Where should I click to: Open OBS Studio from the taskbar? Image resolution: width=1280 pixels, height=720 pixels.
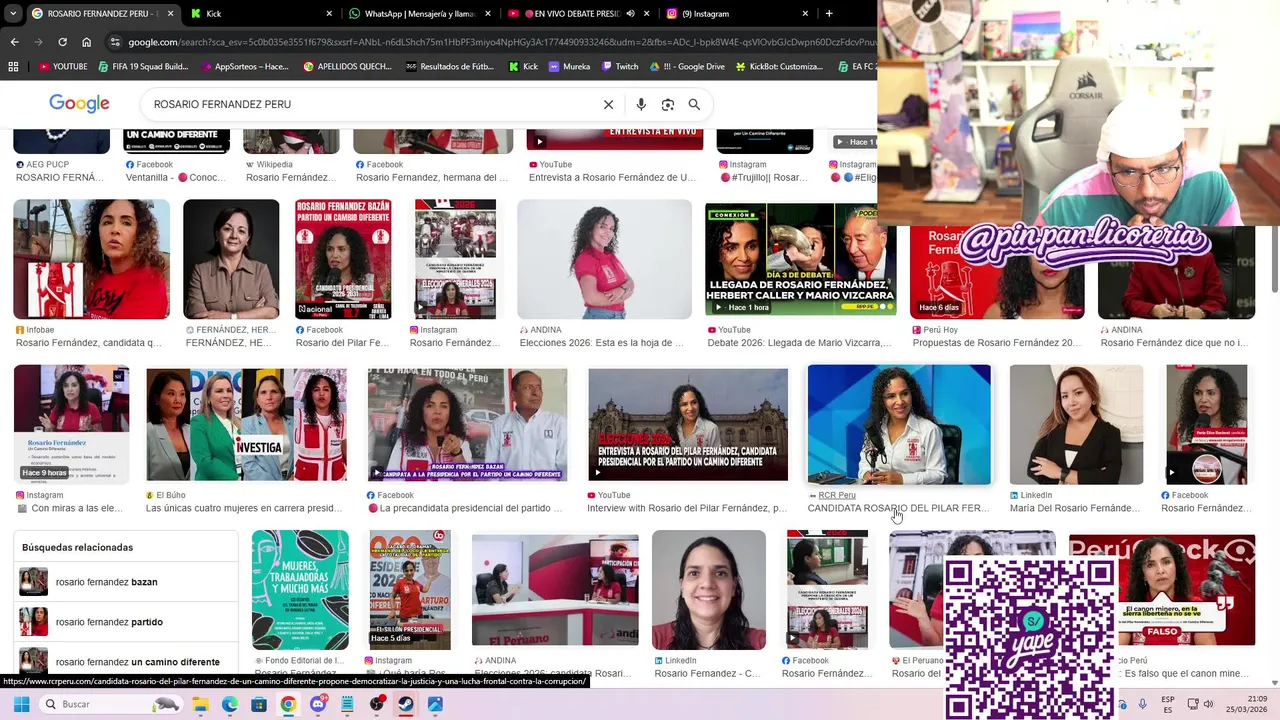(x=377, y=704)
